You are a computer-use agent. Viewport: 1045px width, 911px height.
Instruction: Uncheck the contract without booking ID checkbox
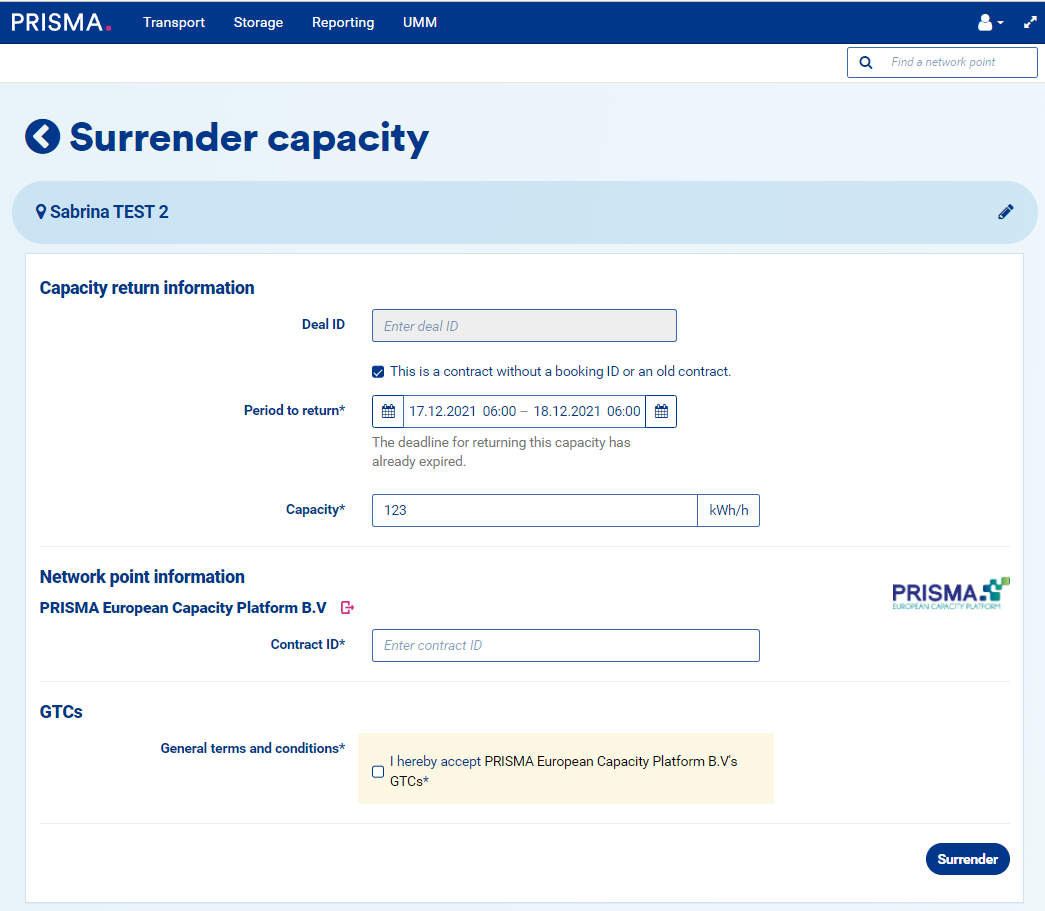[378, 372]
